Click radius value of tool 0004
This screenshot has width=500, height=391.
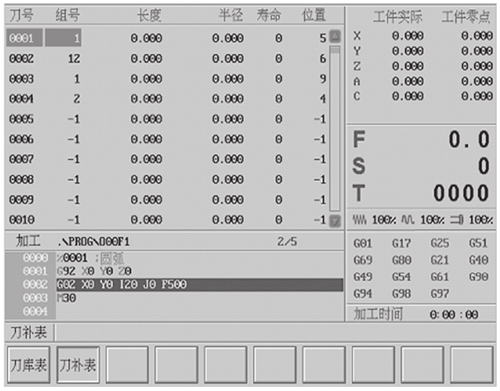click(x=228, y=99)
